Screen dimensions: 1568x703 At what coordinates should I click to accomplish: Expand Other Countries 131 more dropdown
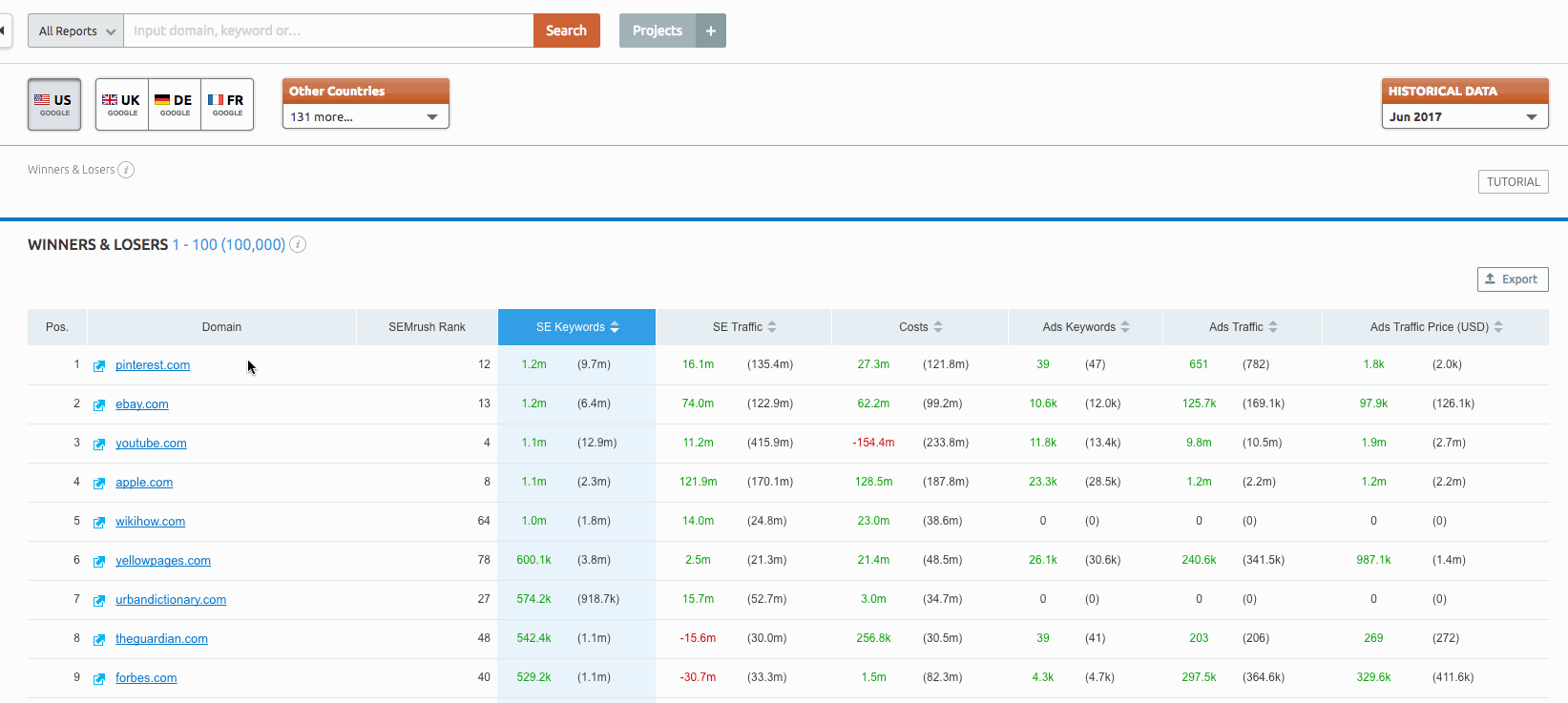click(366, 116)
